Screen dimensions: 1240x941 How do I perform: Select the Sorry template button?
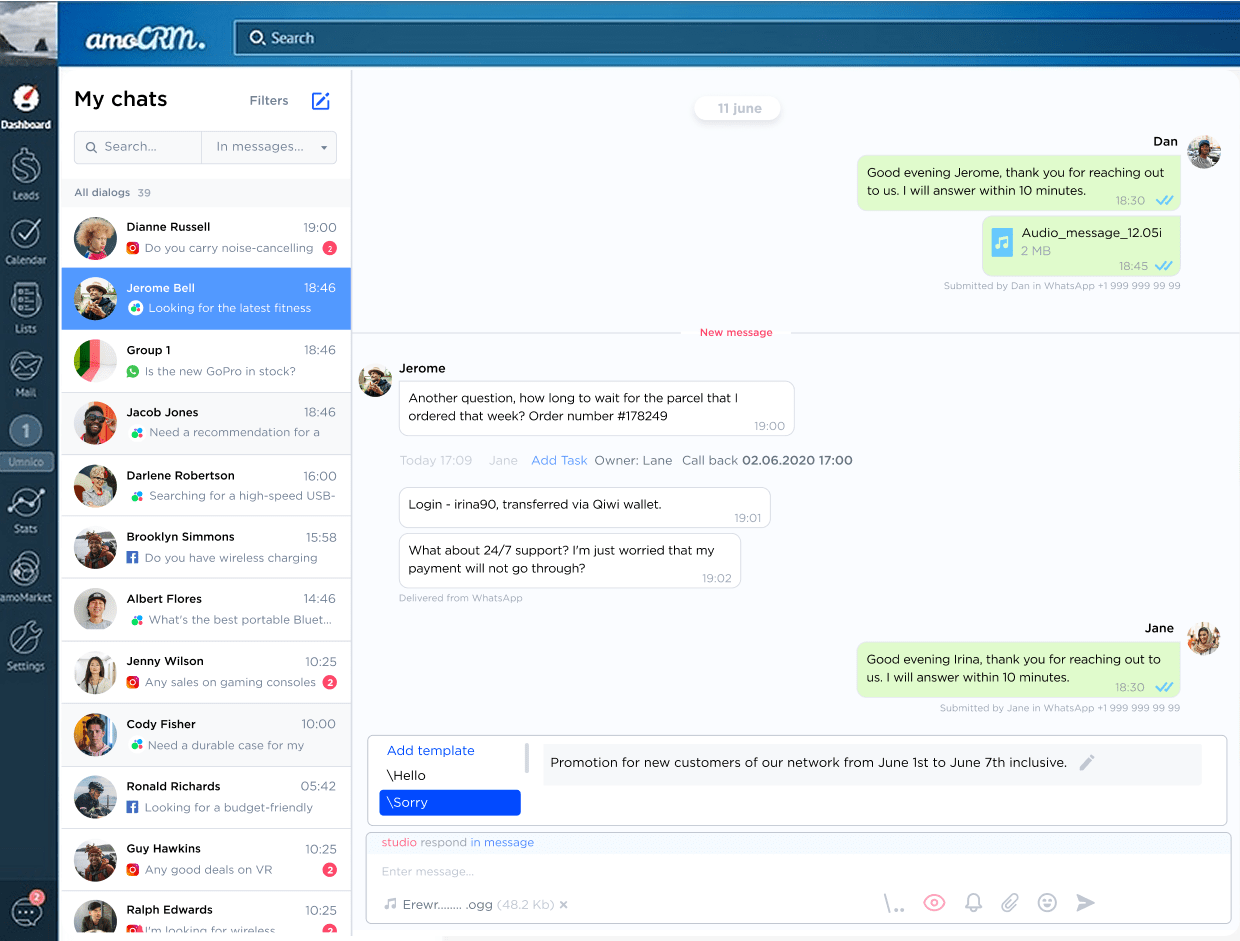449,802
